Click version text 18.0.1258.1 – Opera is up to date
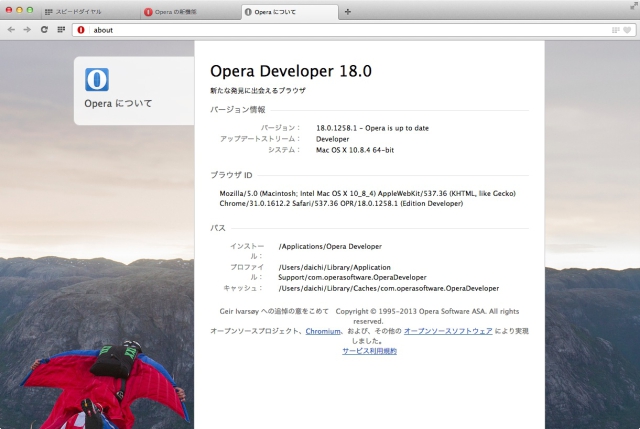Viewport: 640px width, 429px height. (x=372, y=128)
